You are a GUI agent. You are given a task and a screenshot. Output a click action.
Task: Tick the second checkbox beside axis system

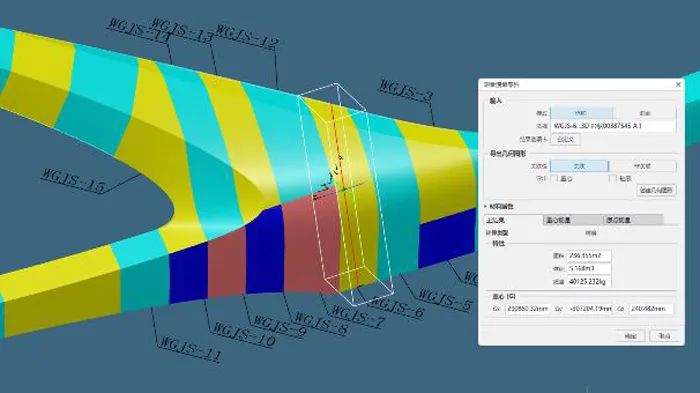[612, 178]
